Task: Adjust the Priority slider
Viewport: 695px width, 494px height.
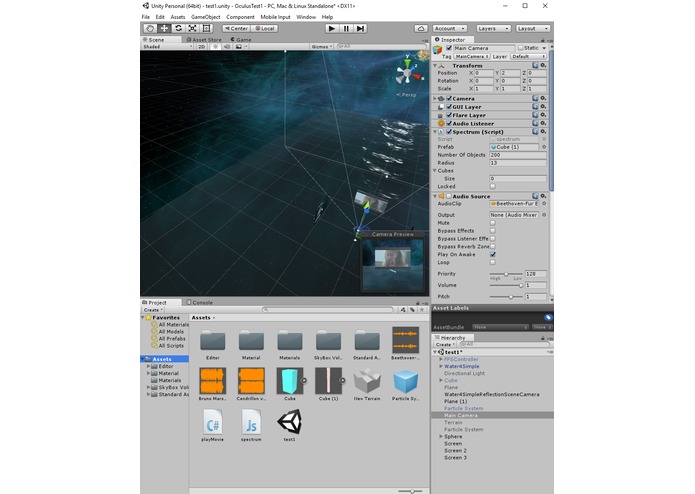Action: pos(506,274)
